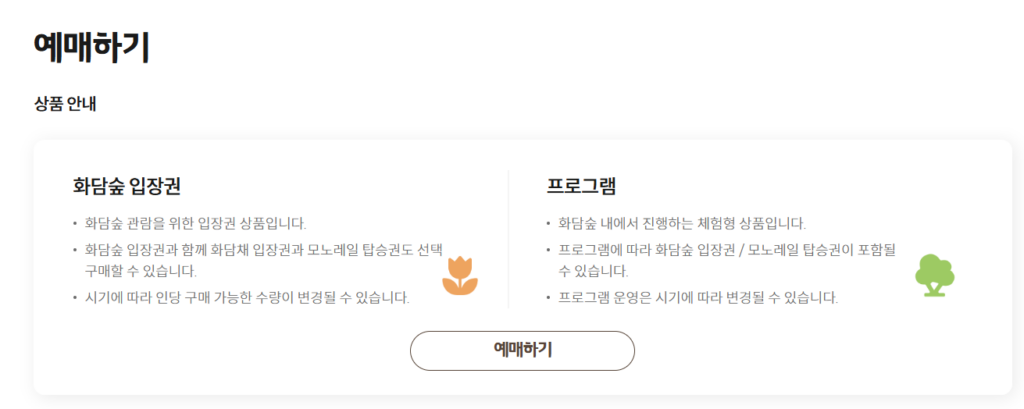
Task: Click the bullet dot before 시기에 따라 인당
Action: [74, 298]
